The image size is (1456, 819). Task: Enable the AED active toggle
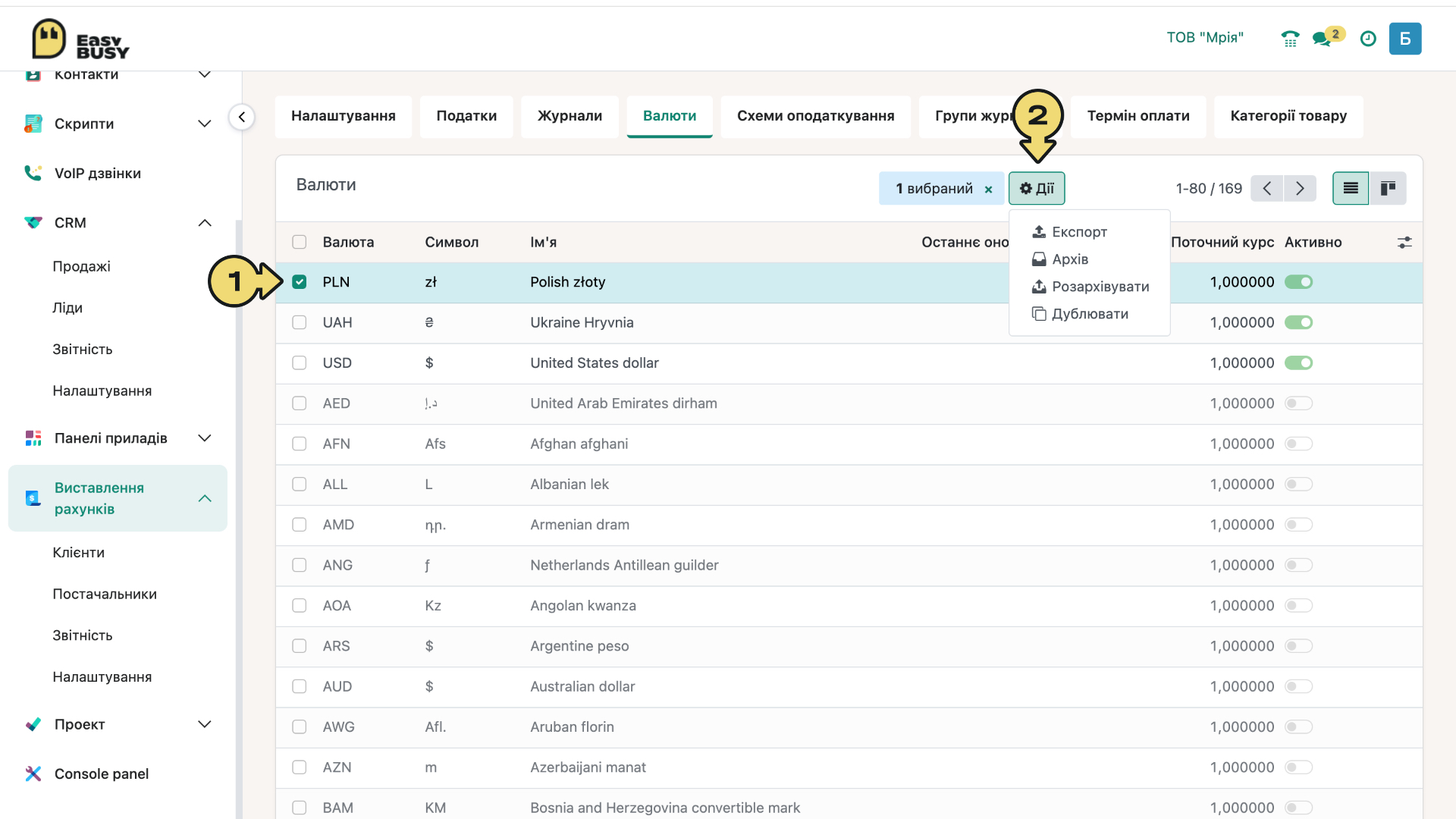[x=1298, y=403]
